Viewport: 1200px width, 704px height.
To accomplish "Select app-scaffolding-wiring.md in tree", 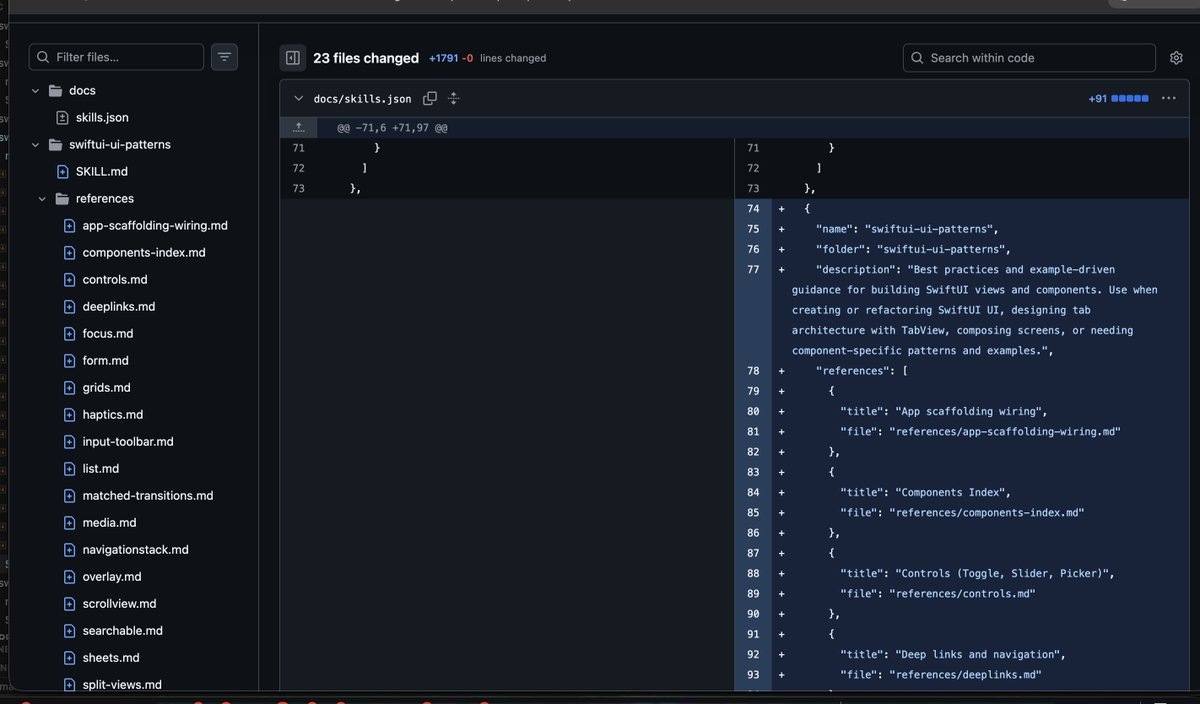I will click(155, 225).
